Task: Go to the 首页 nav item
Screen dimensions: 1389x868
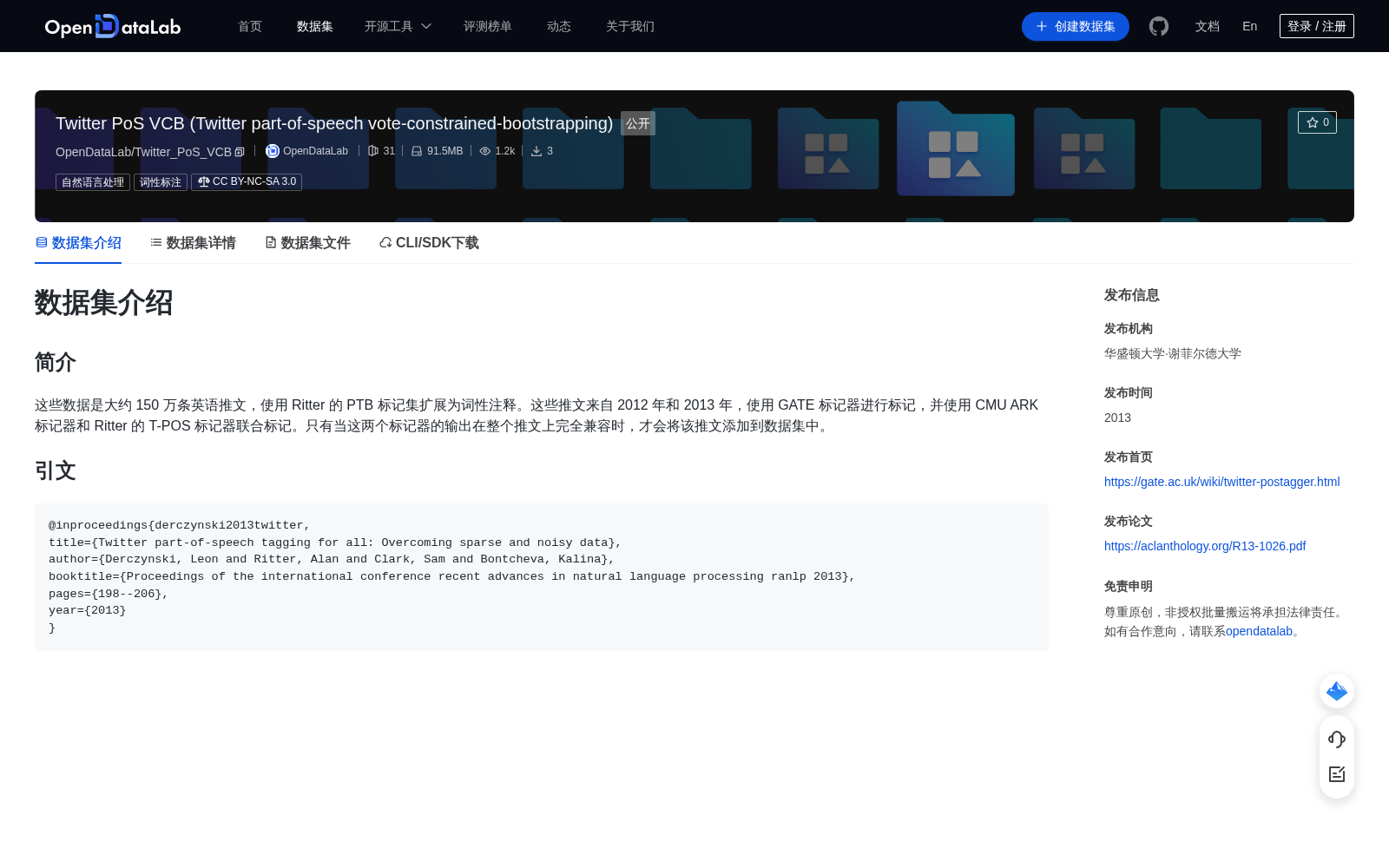Action: pyautogui.click(x=250, y=26)
